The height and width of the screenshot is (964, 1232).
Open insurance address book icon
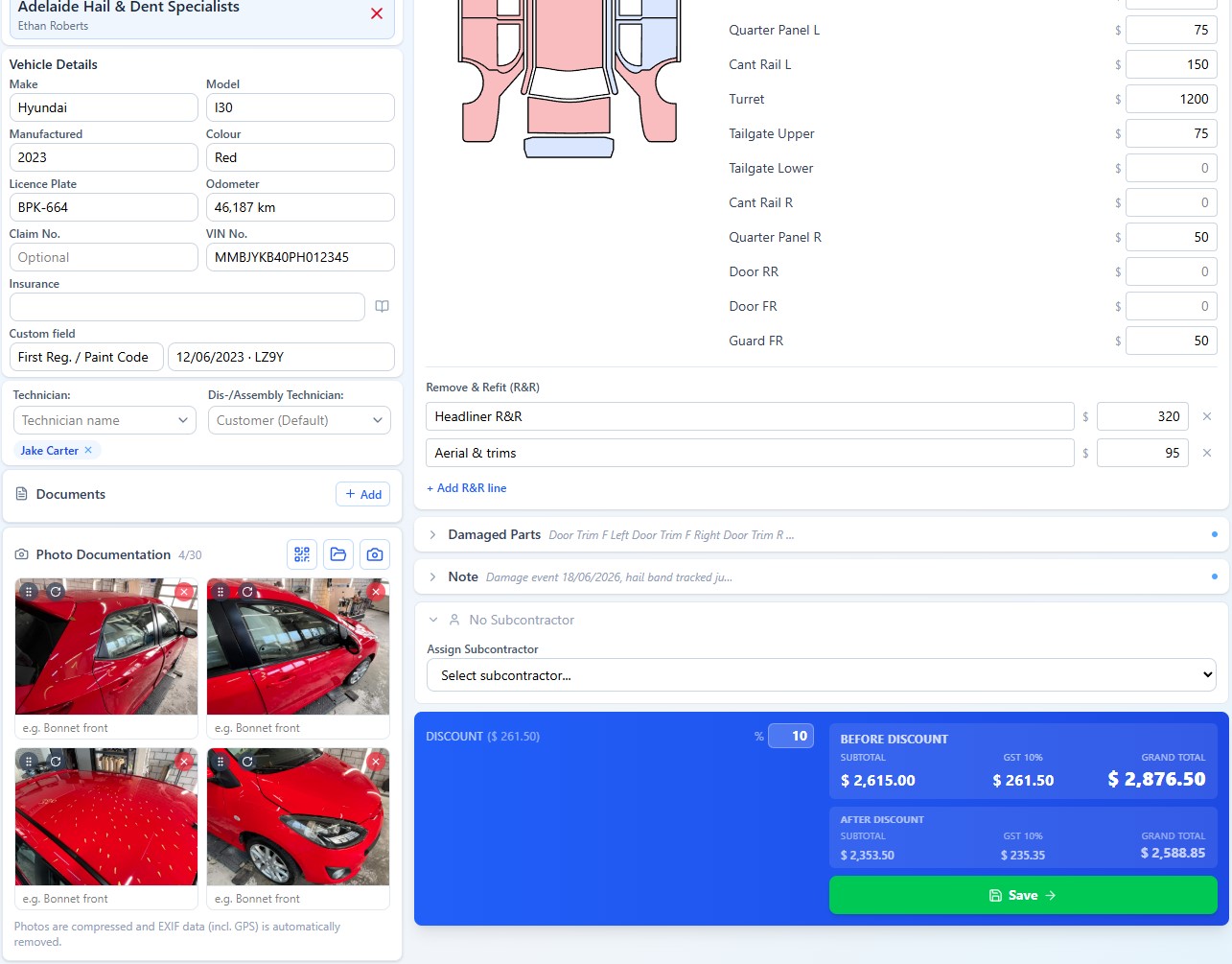(382, 307)
